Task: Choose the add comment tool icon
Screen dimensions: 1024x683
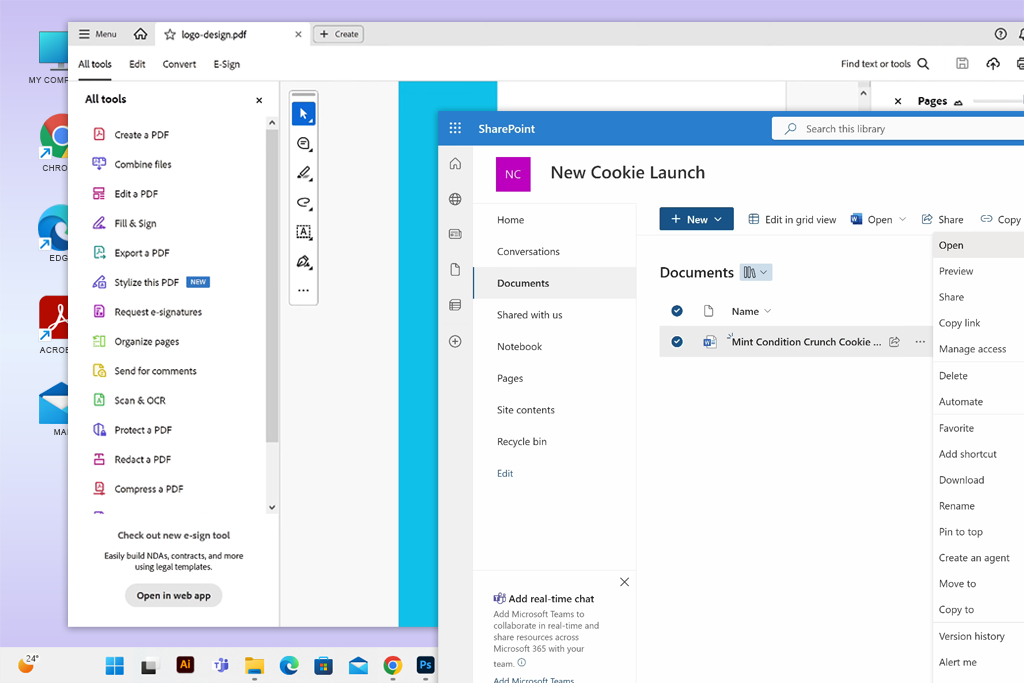Action: coord(304,144)
